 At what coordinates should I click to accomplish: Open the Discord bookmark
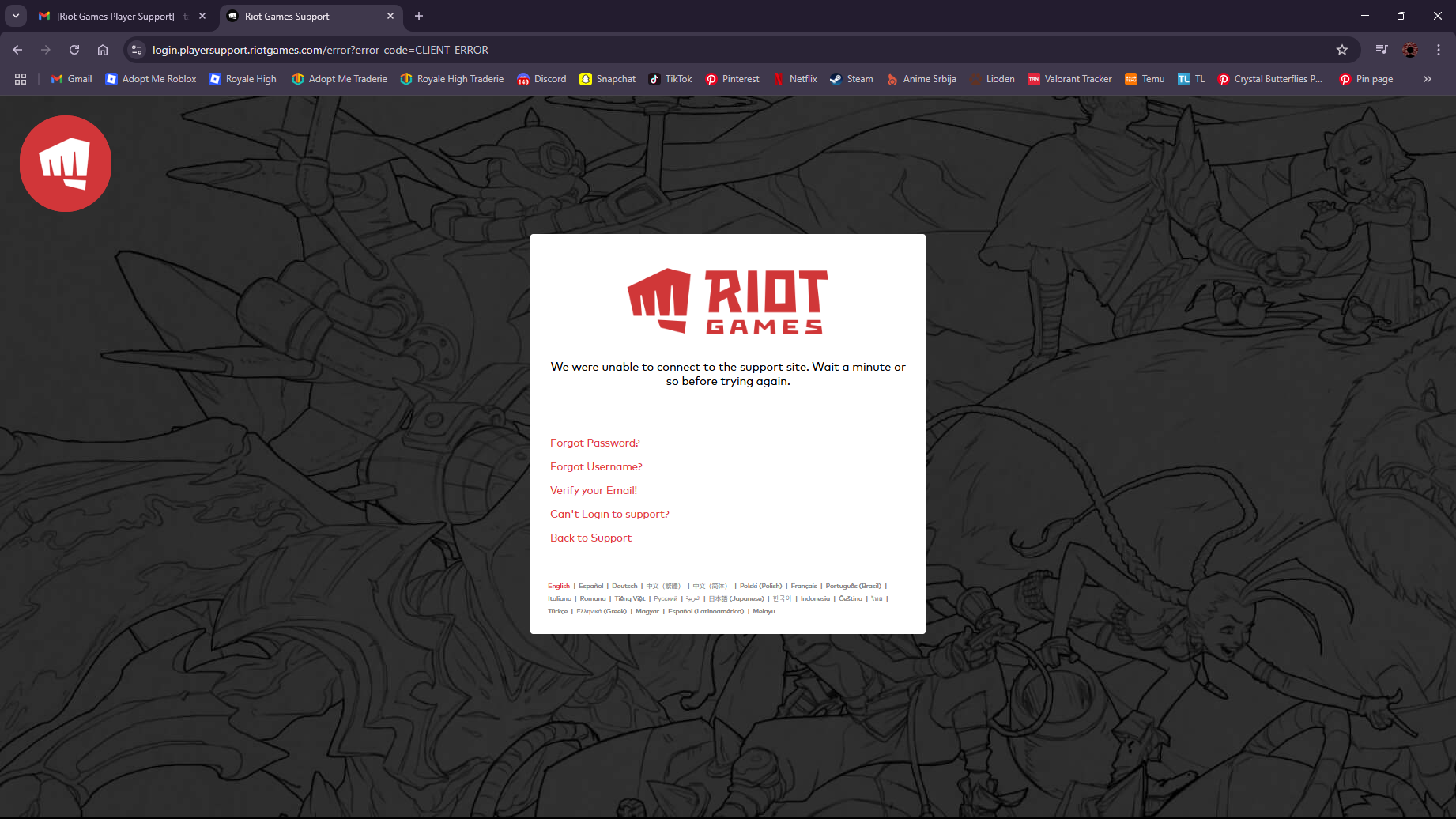point(542,79)
